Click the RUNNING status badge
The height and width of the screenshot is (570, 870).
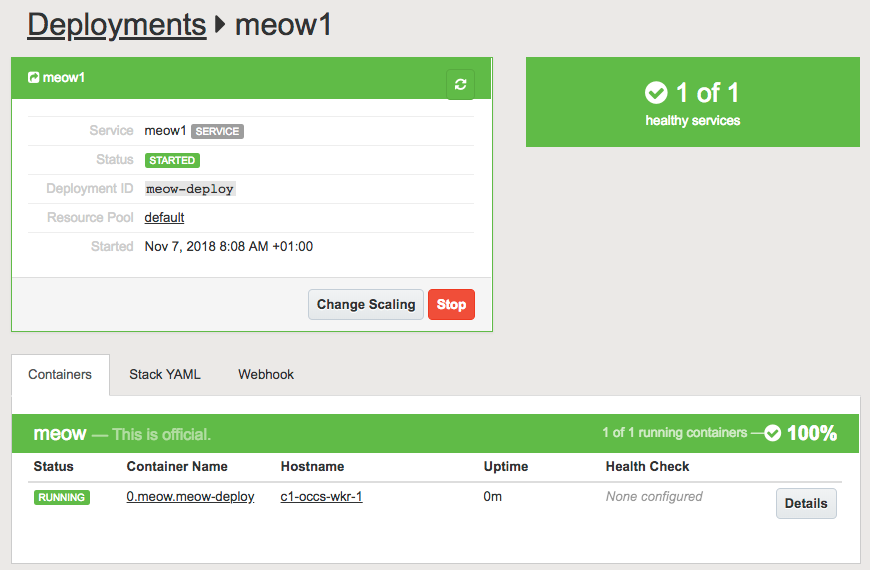point(61,497)
